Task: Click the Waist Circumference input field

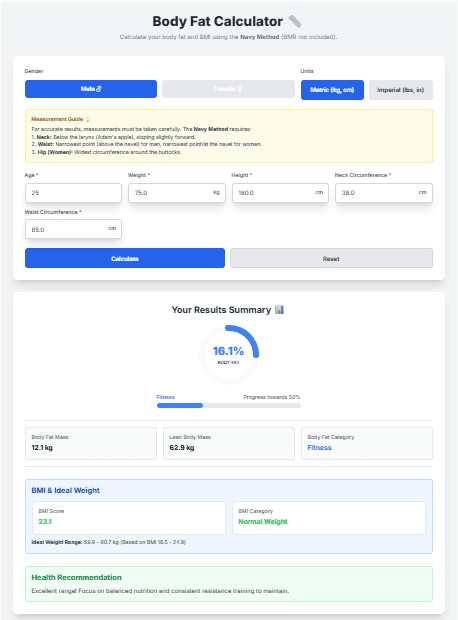Action: click(x=73, y=229)
